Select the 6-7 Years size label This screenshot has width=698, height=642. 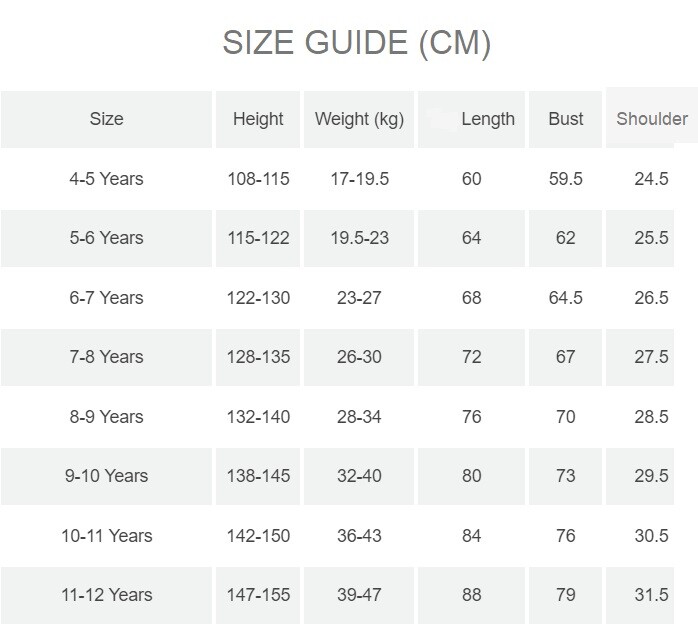click(106, 298)
